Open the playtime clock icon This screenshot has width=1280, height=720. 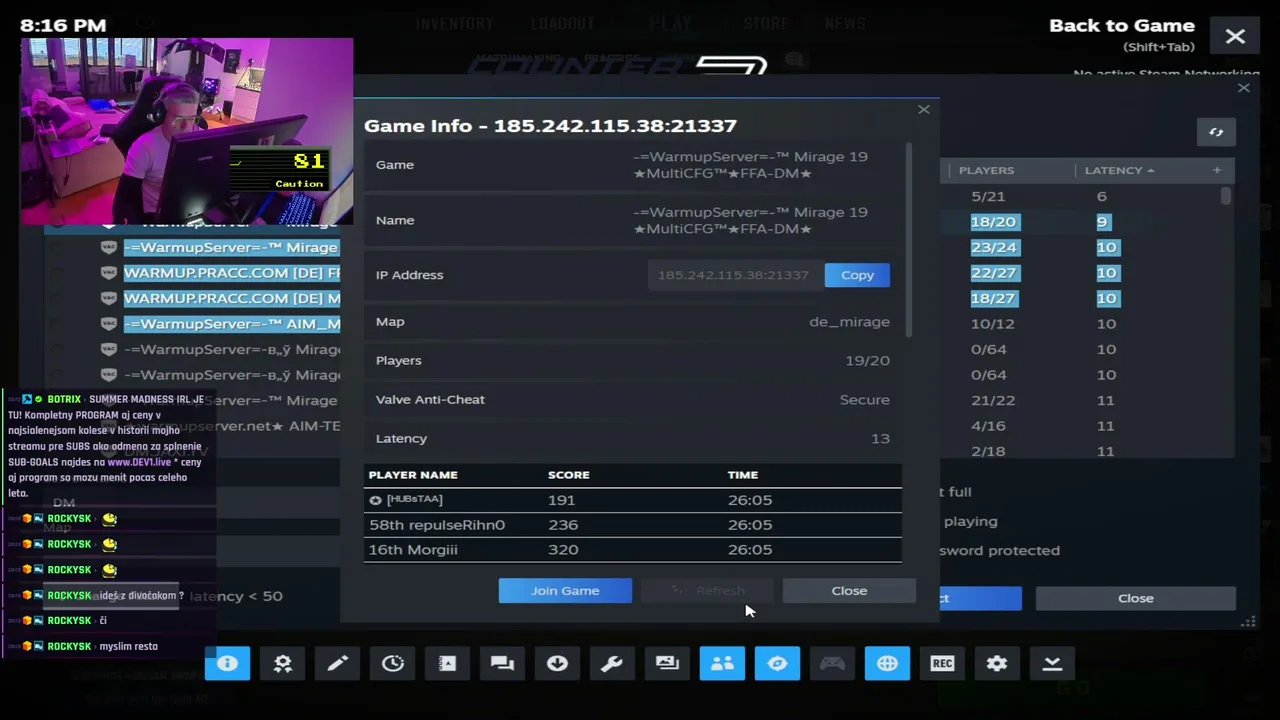392,663
